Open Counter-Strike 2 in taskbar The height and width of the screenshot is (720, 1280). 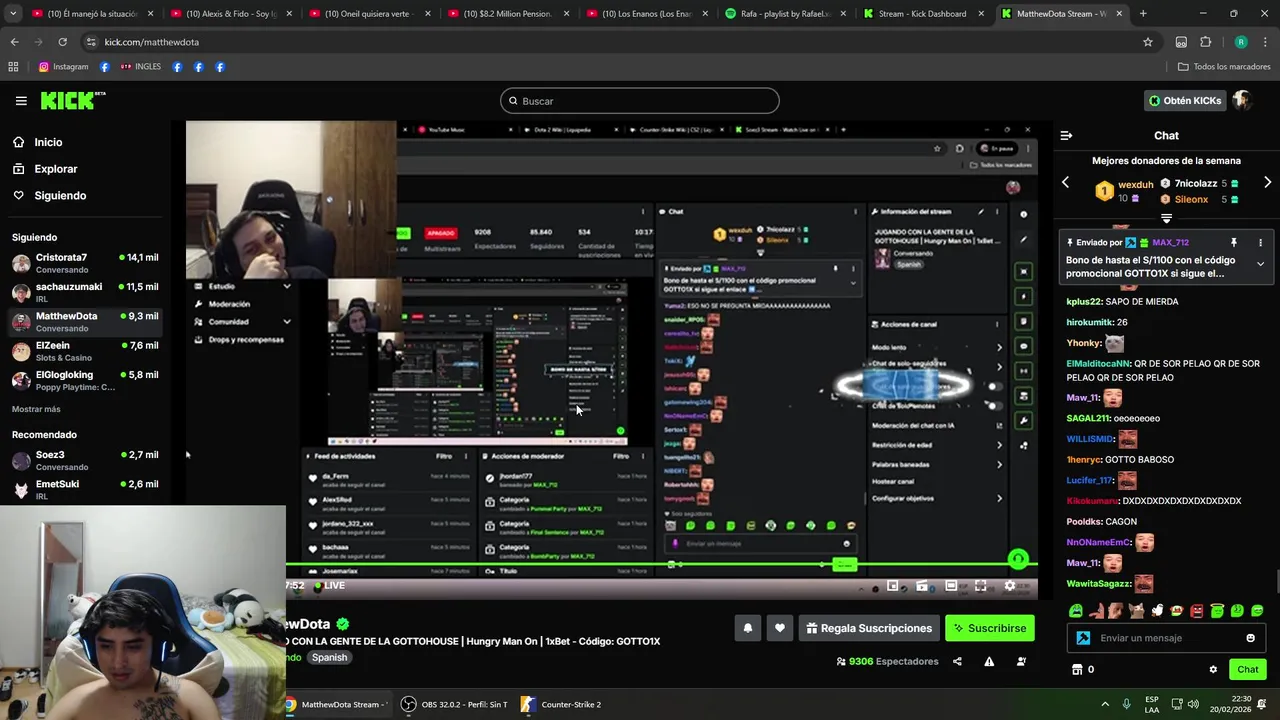tap(561, 704)
